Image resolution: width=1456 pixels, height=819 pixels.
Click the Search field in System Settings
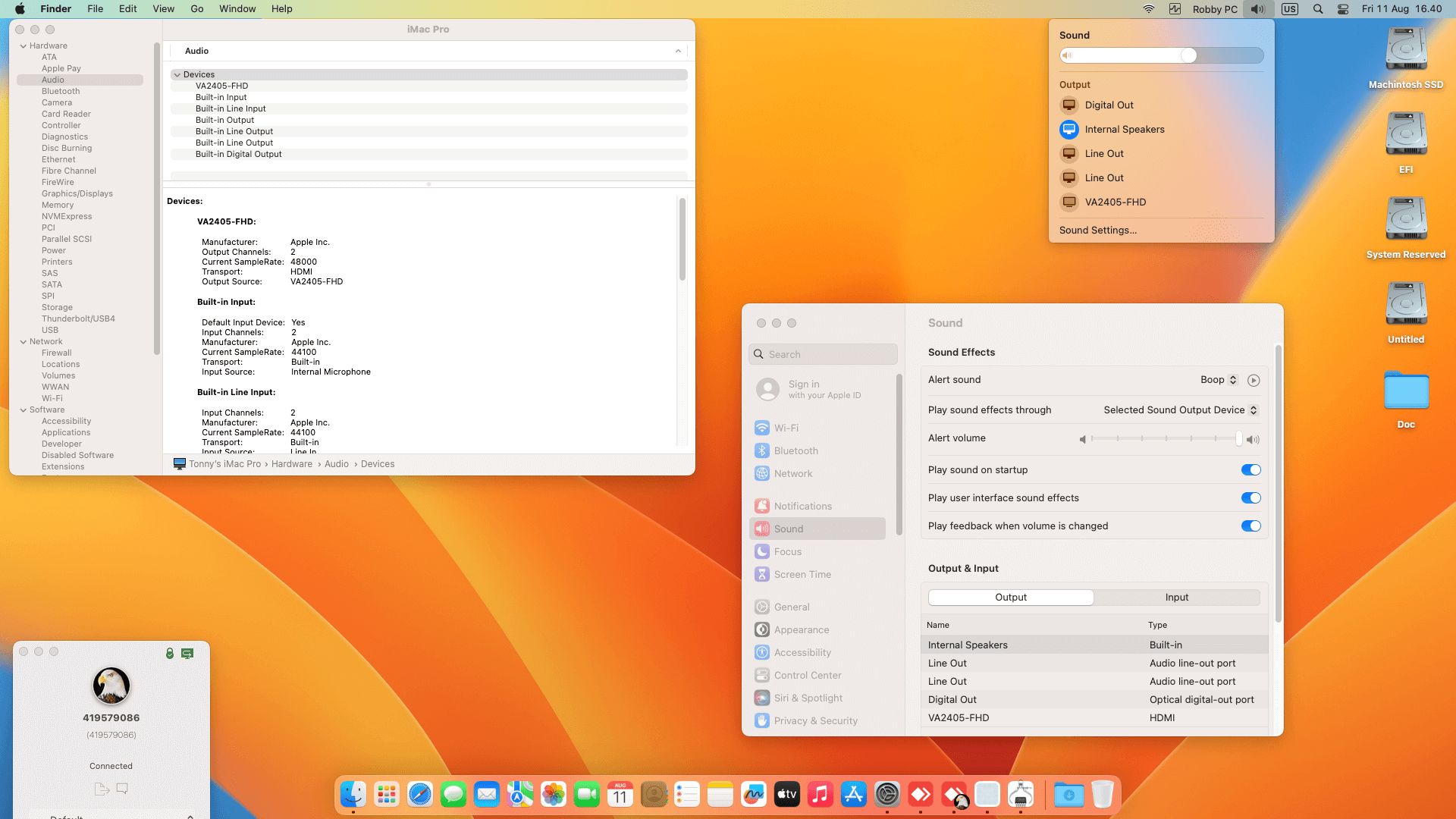pyautogui.click(x=823, y=355)
